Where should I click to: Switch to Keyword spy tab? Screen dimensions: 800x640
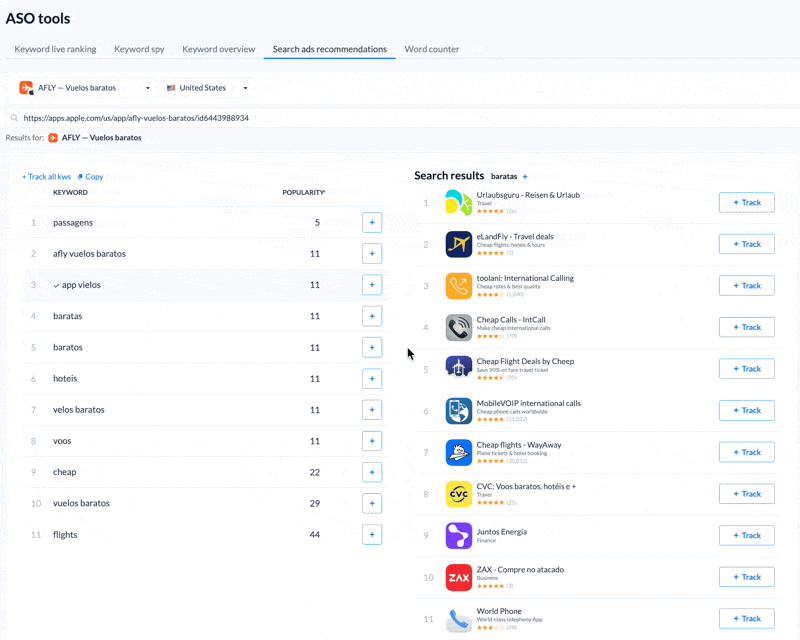(x=139, y=49)
